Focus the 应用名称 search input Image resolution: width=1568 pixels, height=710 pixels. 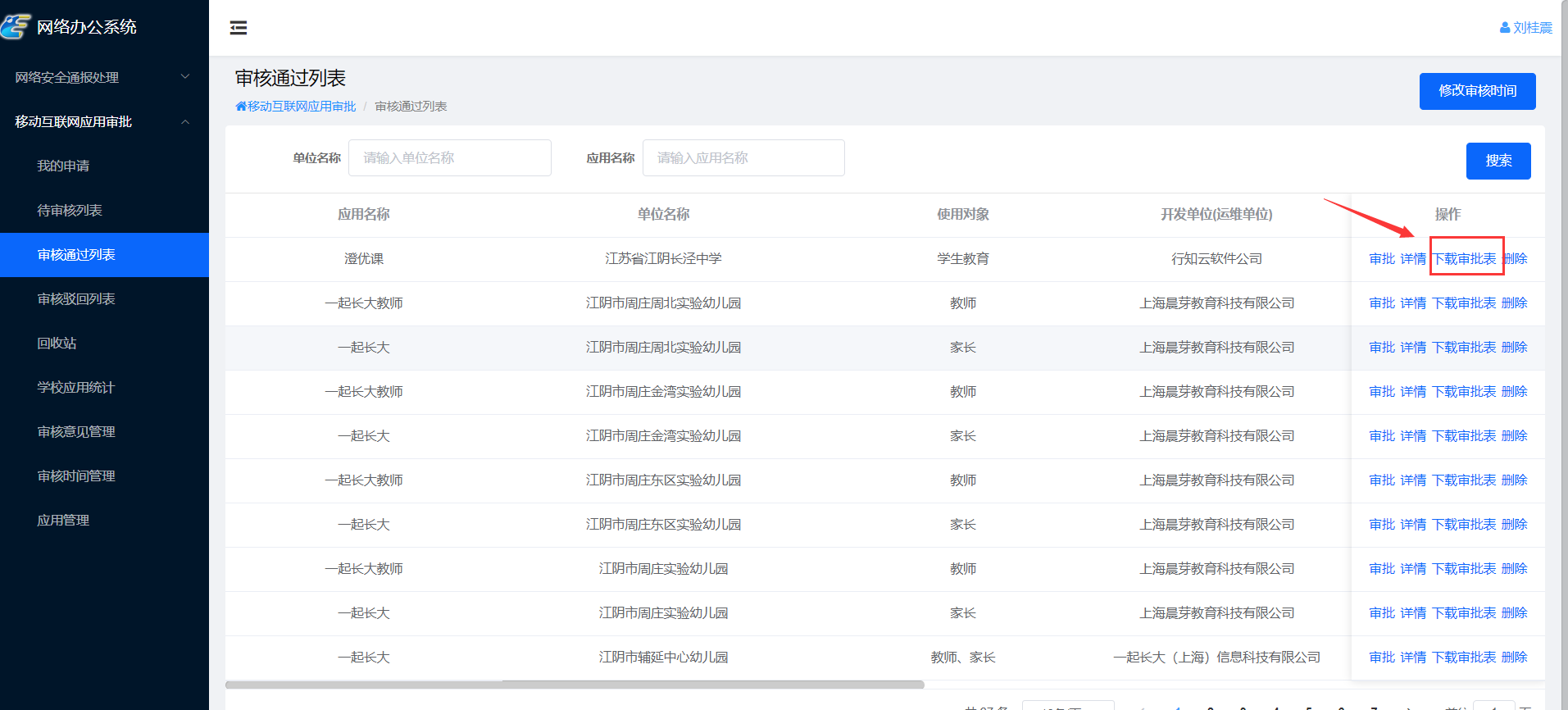coord(743,158)
